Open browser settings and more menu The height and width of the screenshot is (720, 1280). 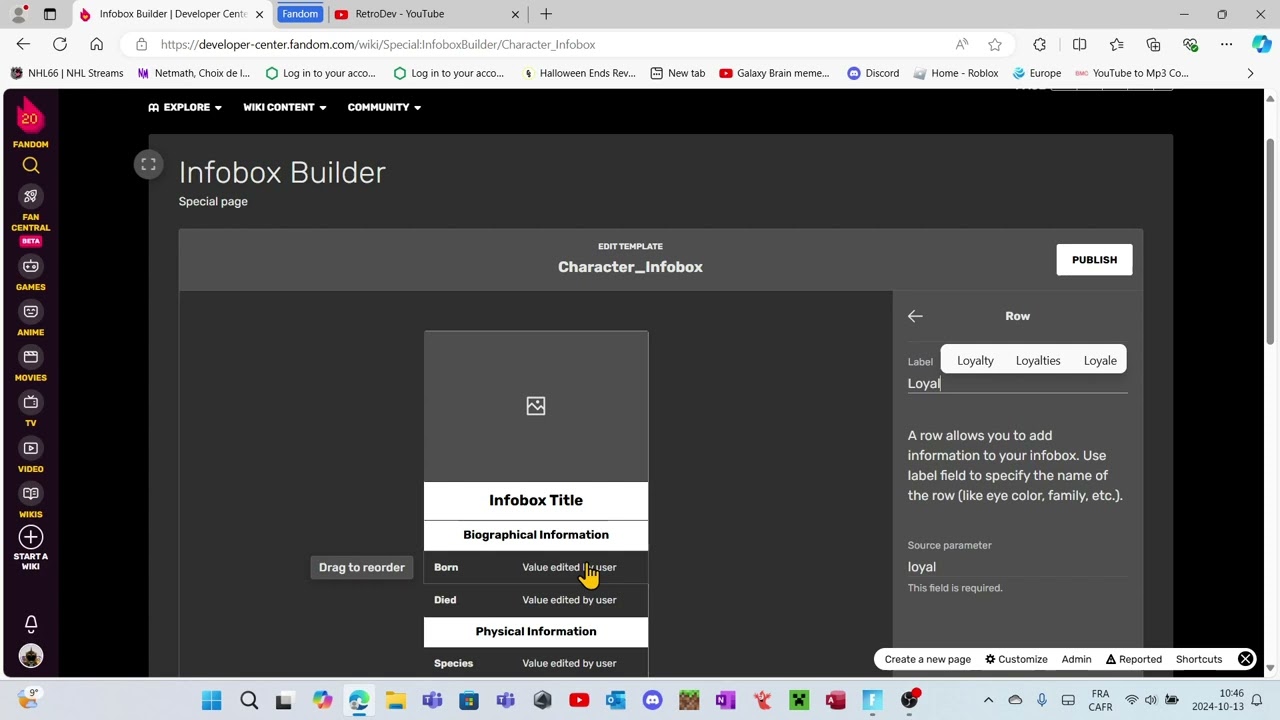1227,44
